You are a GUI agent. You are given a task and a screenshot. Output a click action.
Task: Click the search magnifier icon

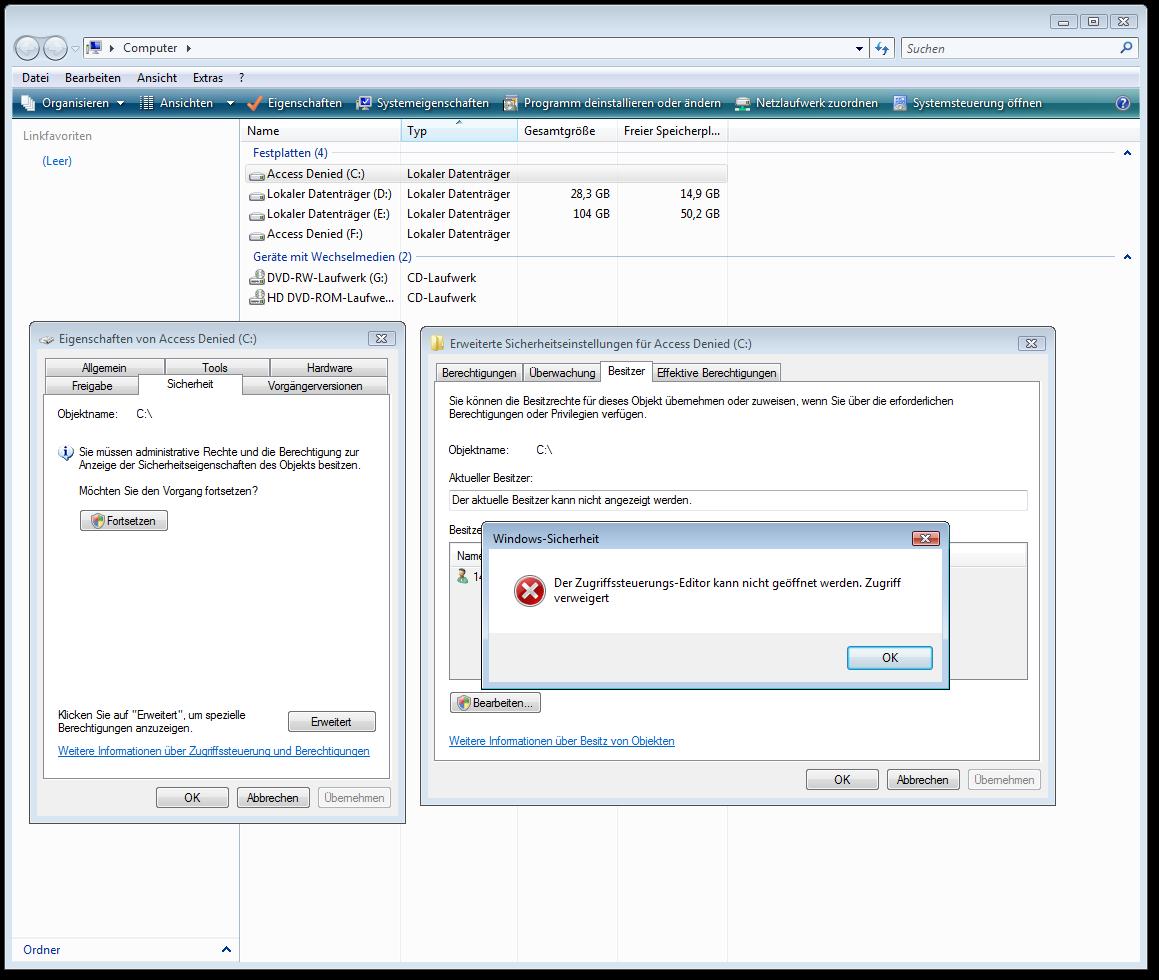pos(1126,48)
